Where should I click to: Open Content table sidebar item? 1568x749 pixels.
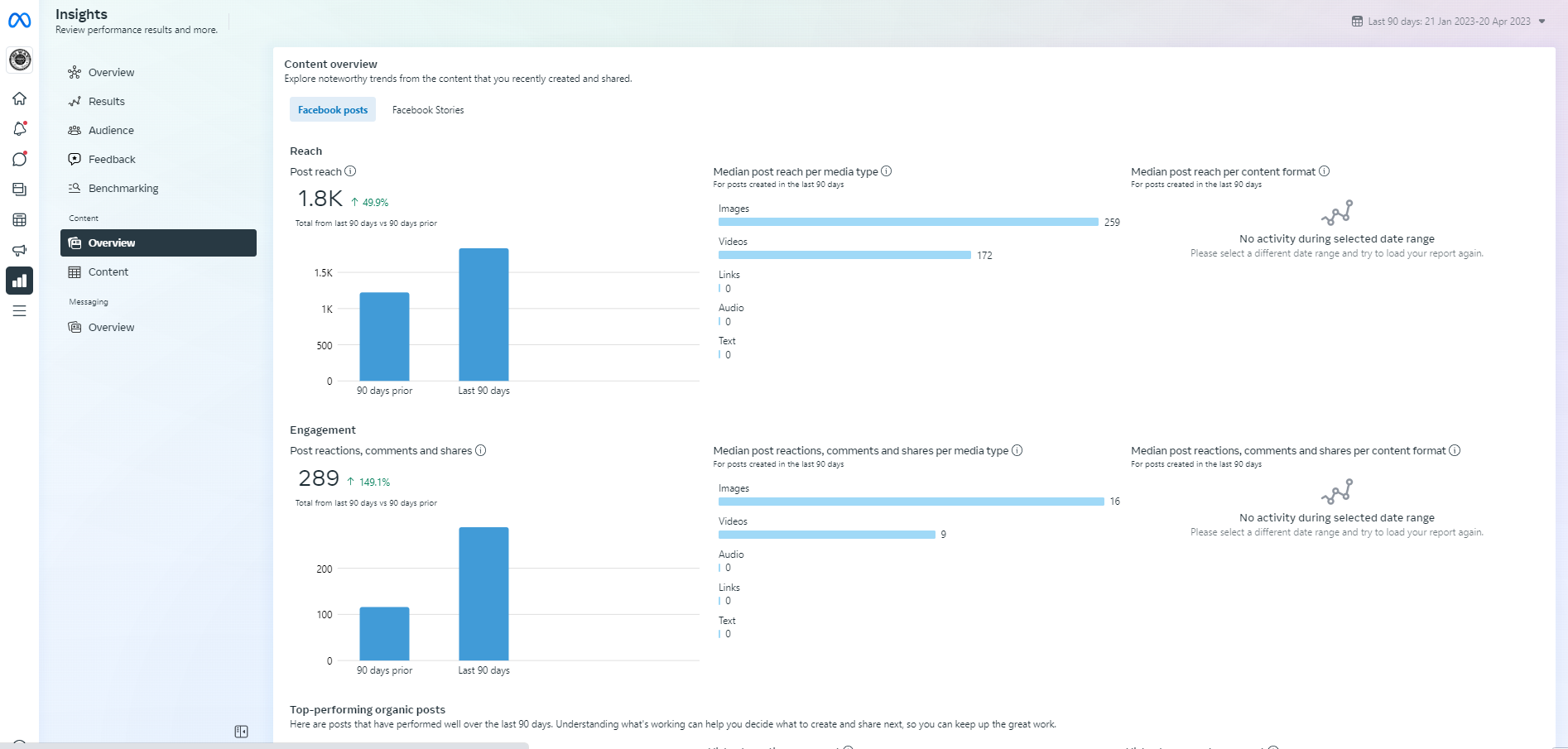click(158, 272)
